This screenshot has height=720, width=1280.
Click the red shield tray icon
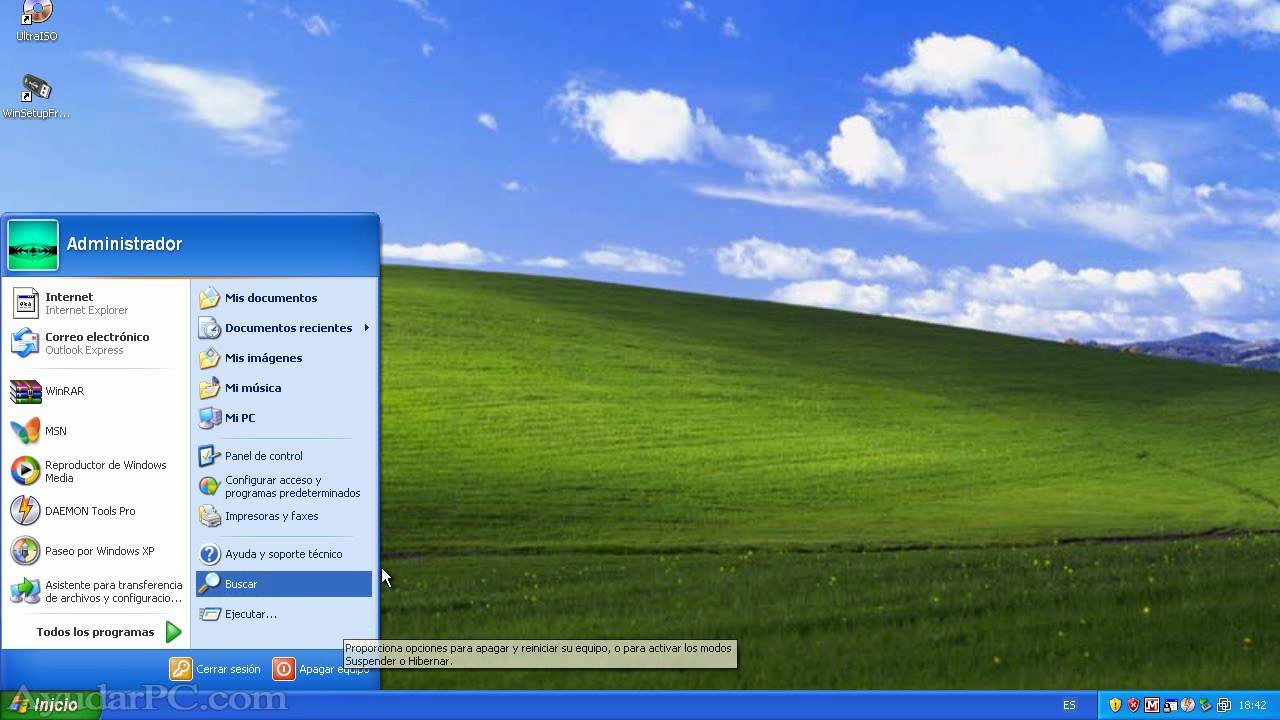(x=1133, y=705)
